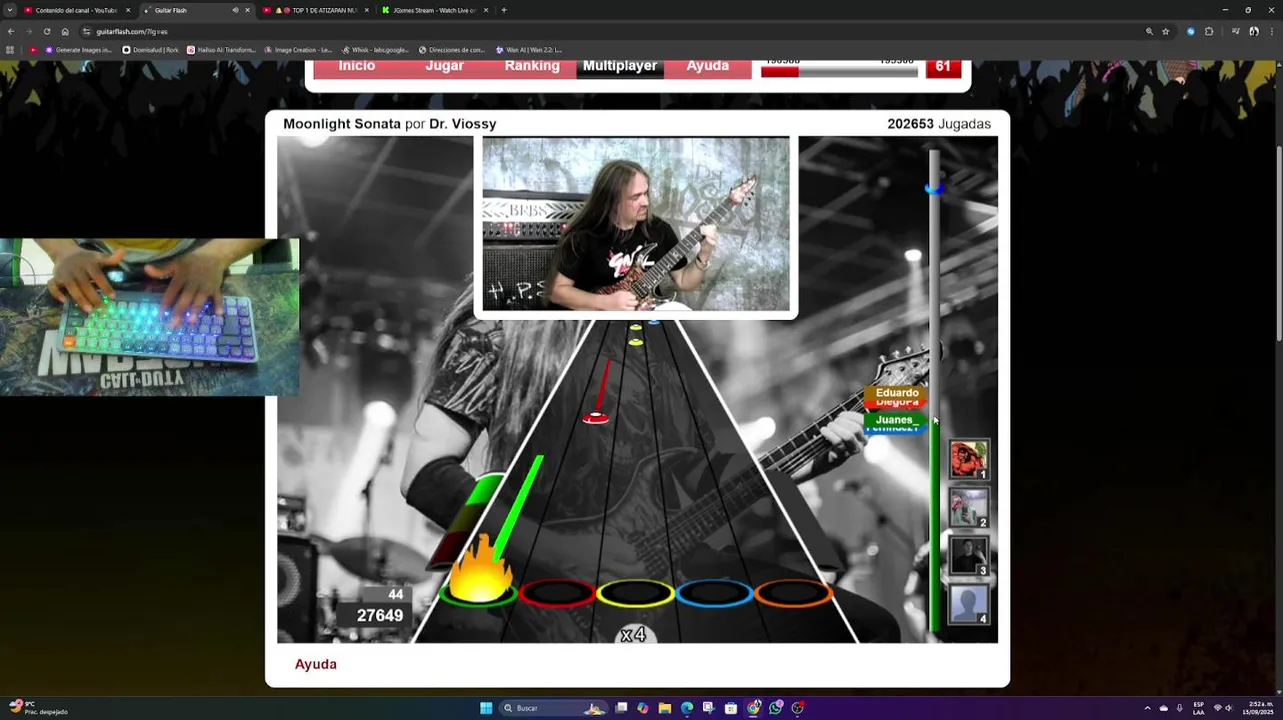Open the apps grid in bookmarks bar
This screenshot has width=1283, height=720.
(x=10, y=49)
